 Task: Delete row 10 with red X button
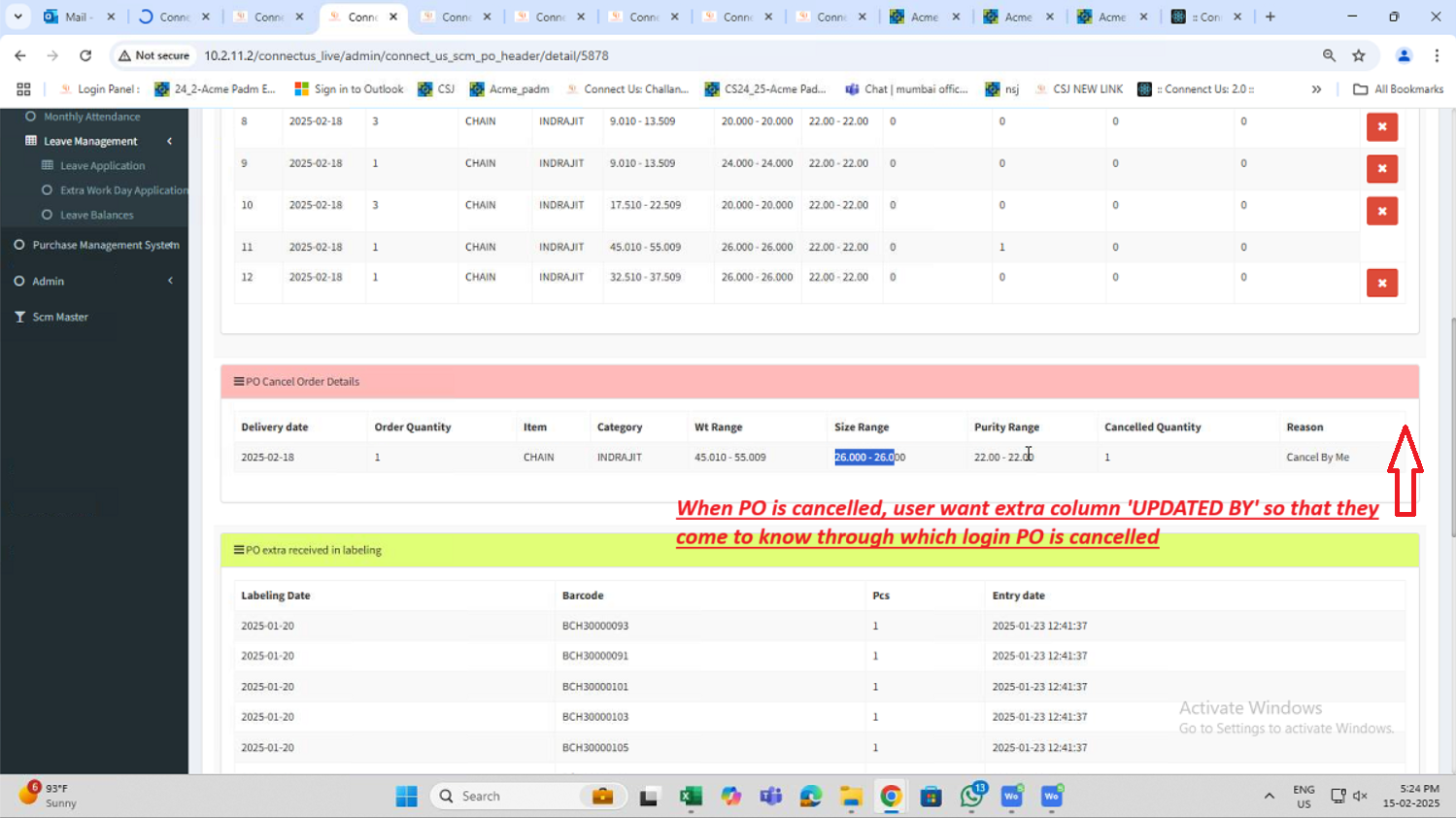click(1381, 211)
